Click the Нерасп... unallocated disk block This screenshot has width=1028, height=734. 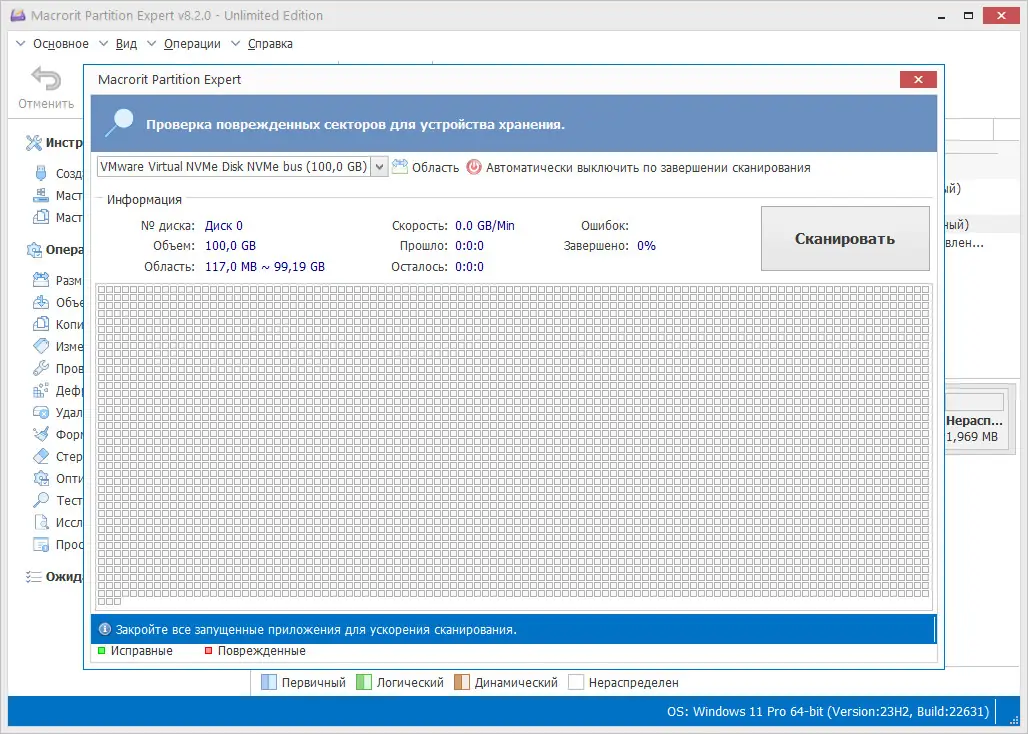pyautogui.click(x=974, y=420)
